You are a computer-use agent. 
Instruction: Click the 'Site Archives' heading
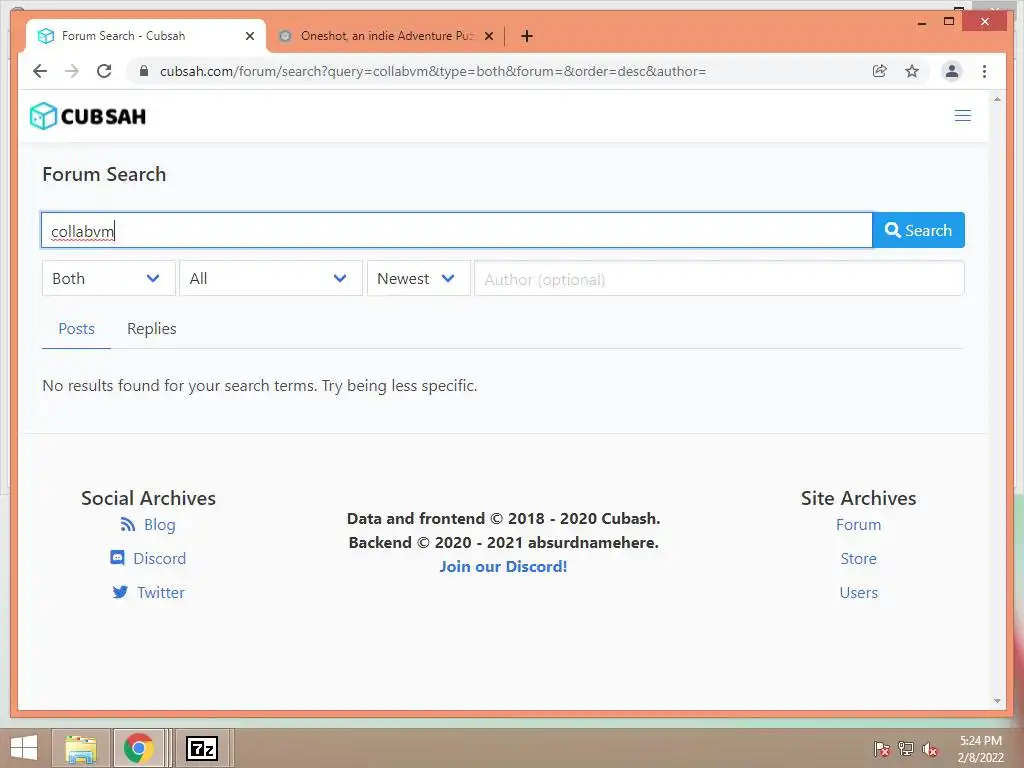point(858,498)
